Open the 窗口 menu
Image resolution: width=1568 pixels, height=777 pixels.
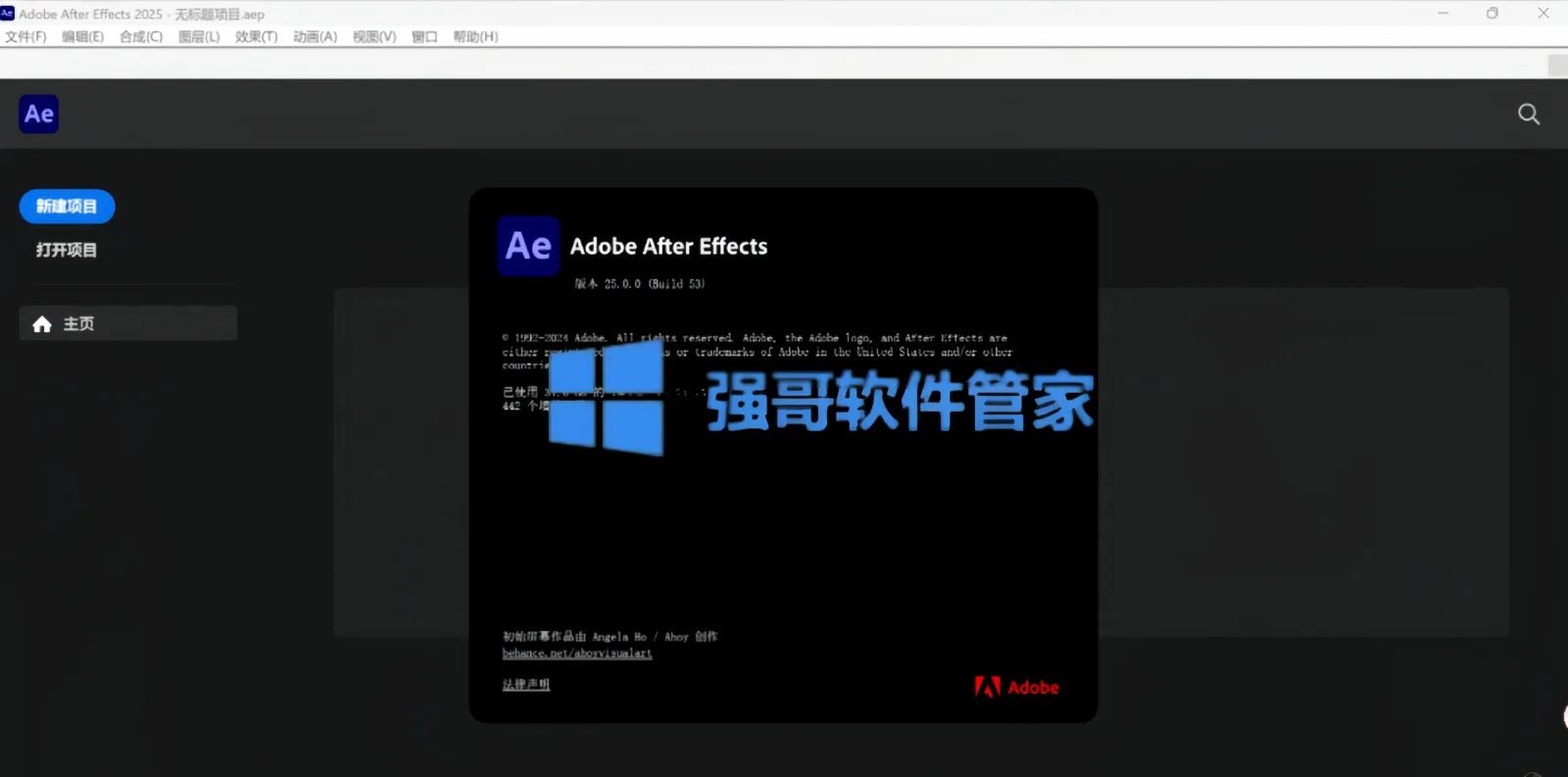pos(424,37)
